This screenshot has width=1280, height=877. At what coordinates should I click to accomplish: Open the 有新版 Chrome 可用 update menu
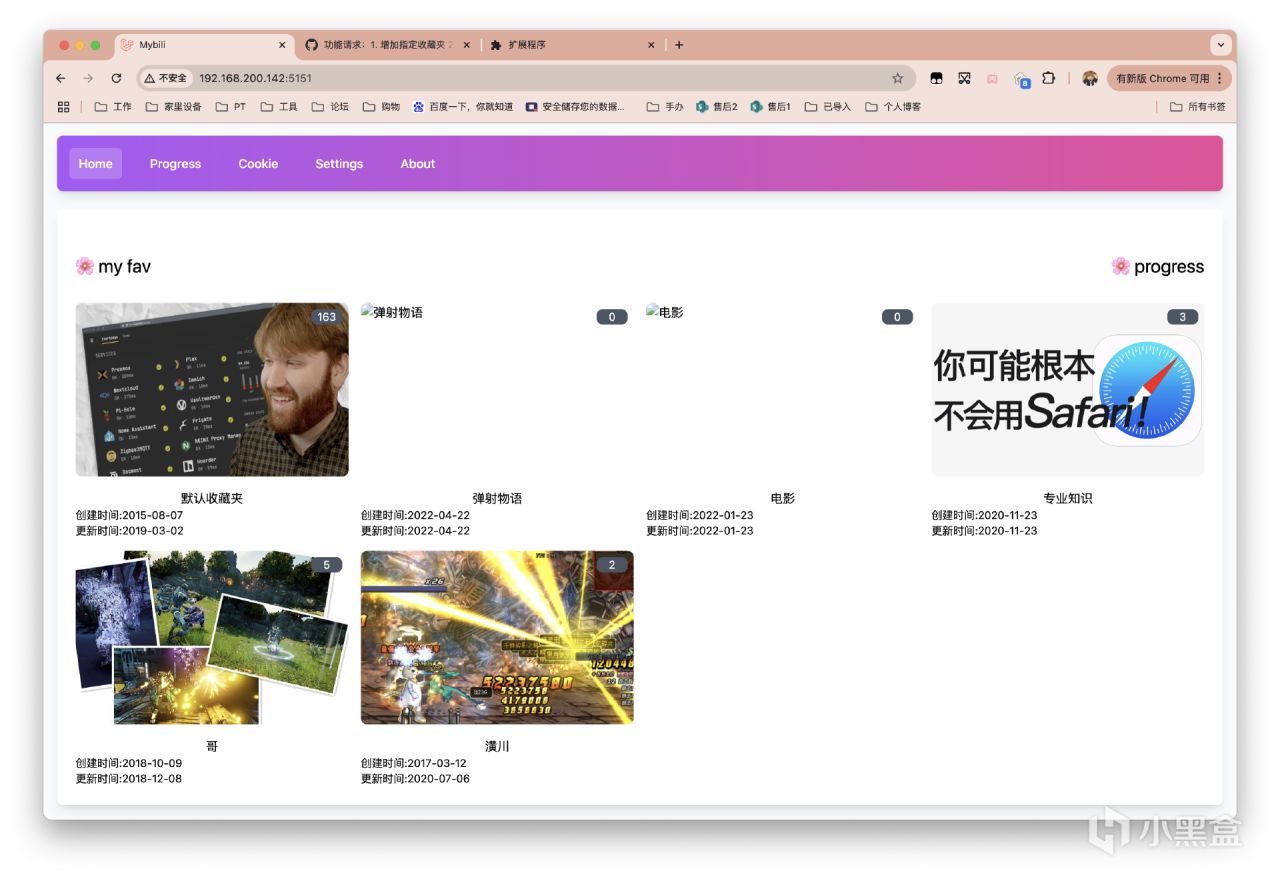(1169, 78)
